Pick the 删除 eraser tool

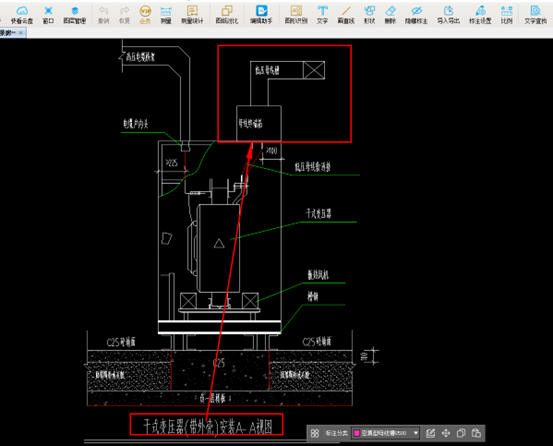390,15
